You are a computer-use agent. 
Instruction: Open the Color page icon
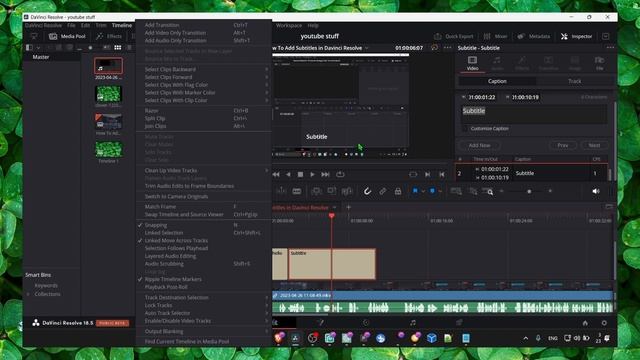[x=366, y=322]
